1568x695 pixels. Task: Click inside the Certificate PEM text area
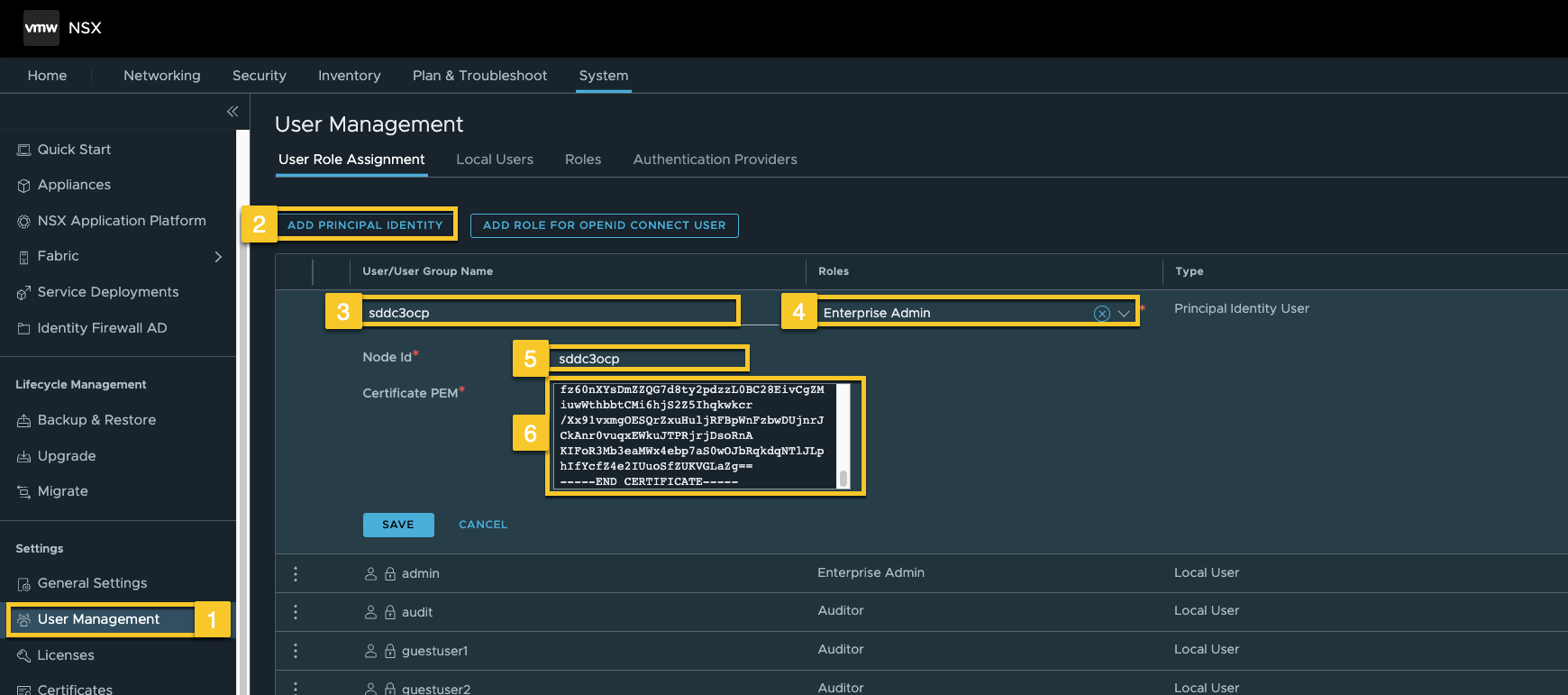(696, 436)
